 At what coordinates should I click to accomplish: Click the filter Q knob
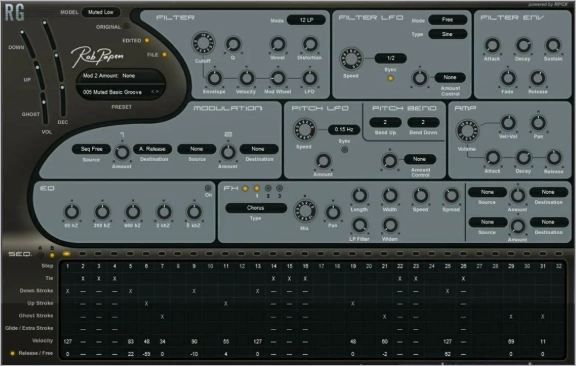pos(233,44)
